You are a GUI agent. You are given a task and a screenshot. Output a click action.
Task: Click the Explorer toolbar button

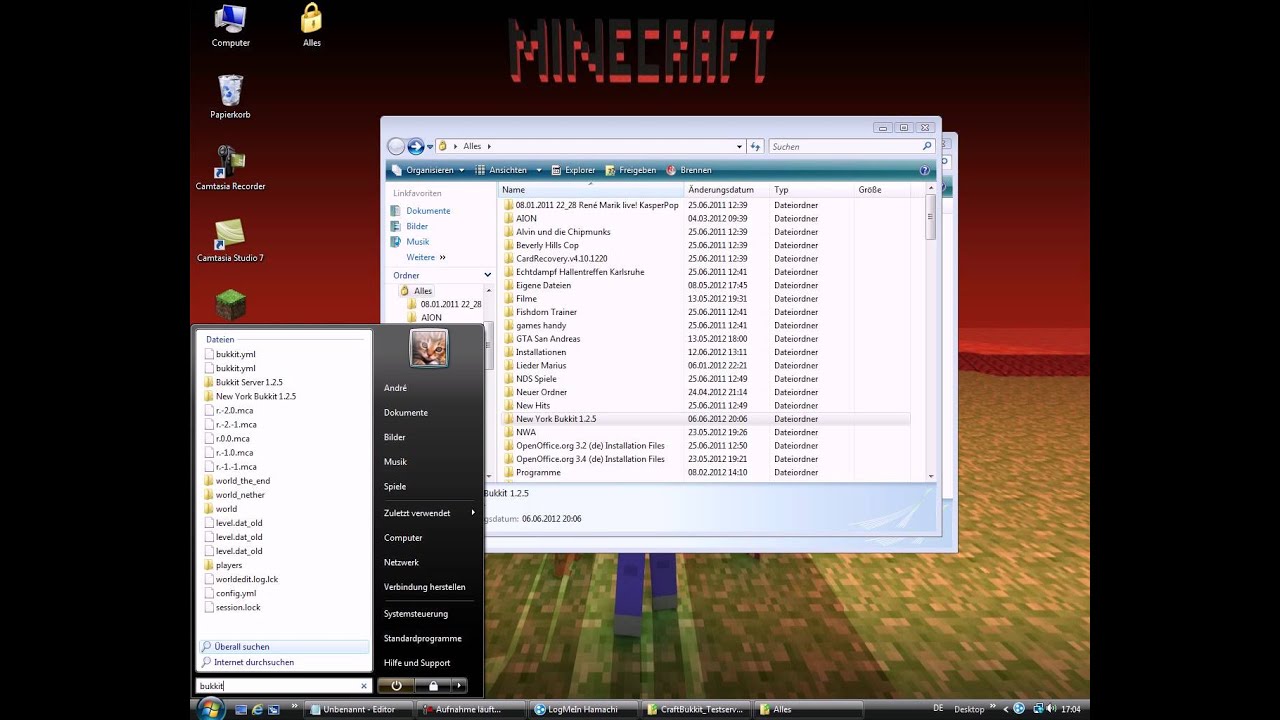tap(572, 170)
